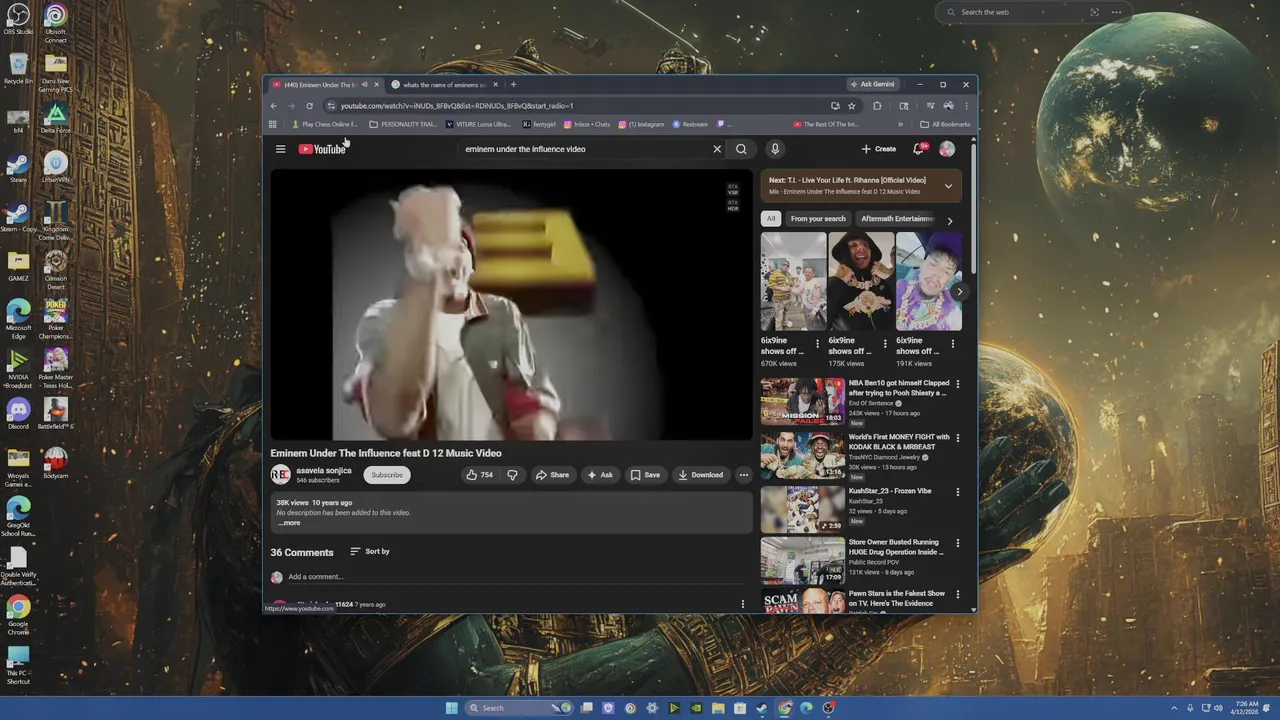
Task: Open options for 191K views Short
Action: coord(952,344)
